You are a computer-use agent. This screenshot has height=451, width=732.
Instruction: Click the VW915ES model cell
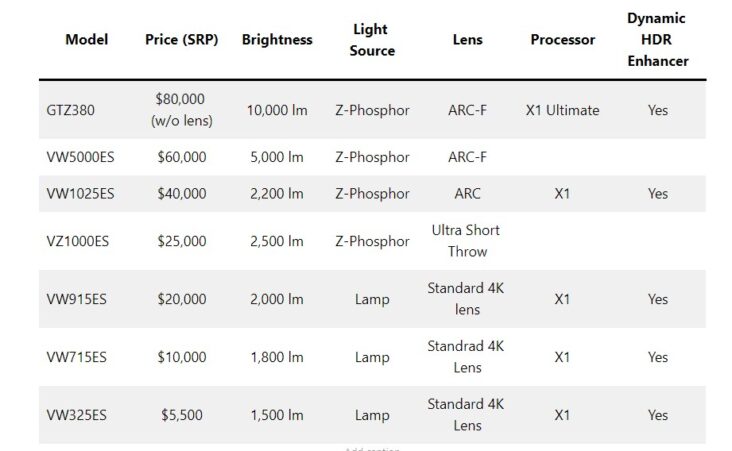(77, 299)
